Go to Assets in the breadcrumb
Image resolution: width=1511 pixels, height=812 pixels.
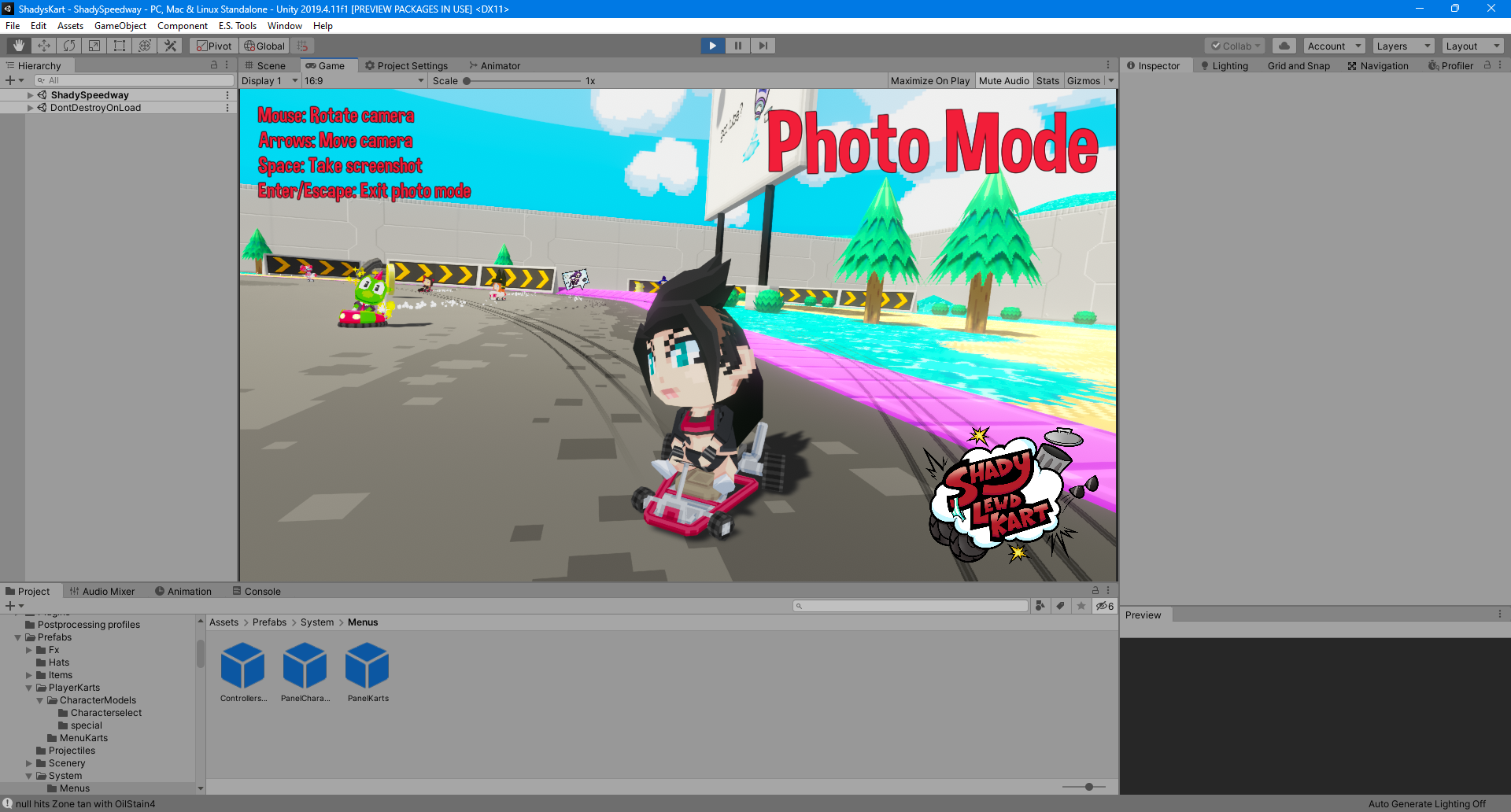pos(224,622)
